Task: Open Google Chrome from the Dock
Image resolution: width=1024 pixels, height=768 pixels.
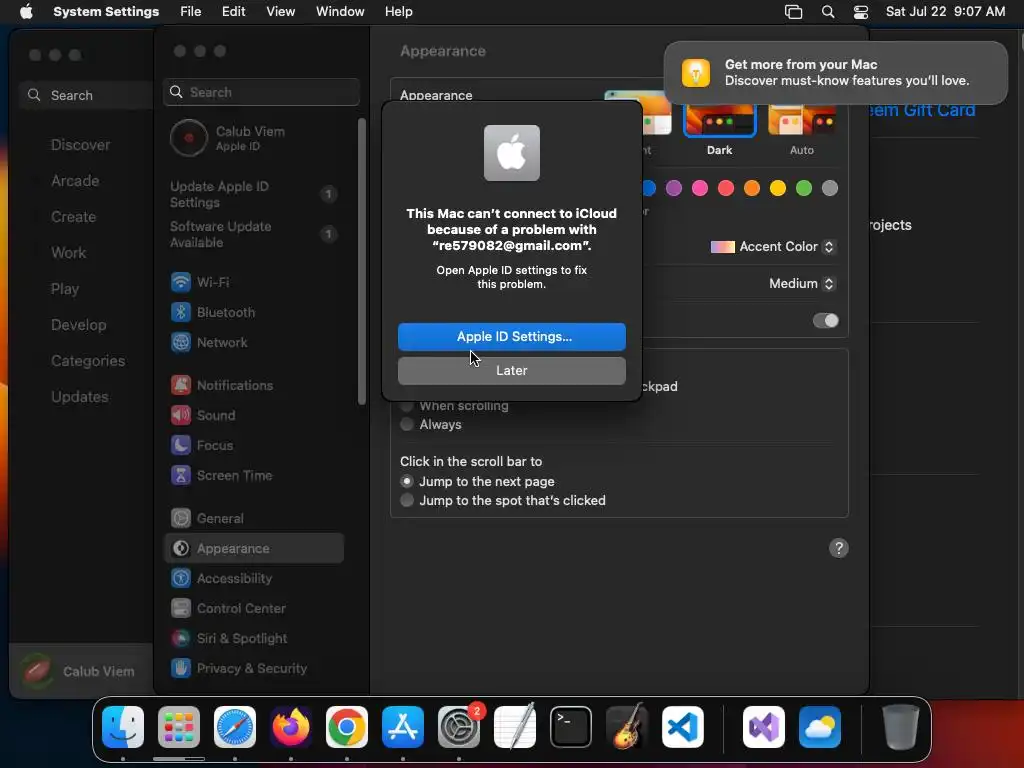Action: (x=347, y=727)
